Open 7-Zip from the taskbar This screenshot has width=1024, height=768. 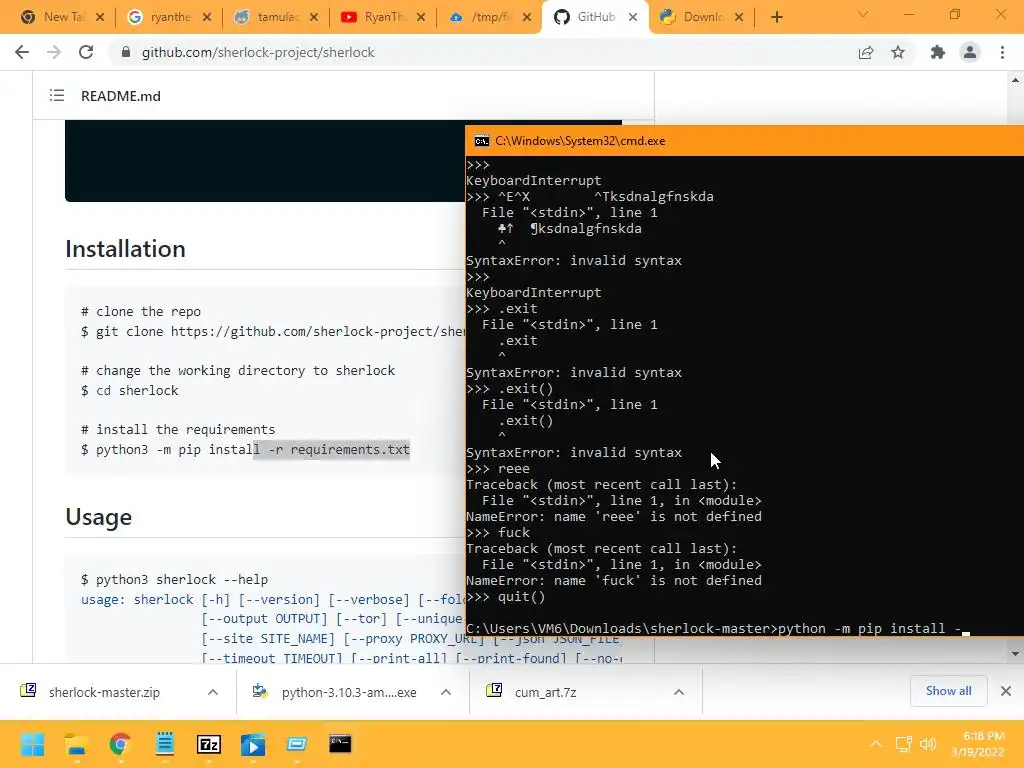click(x=208, y=744)
